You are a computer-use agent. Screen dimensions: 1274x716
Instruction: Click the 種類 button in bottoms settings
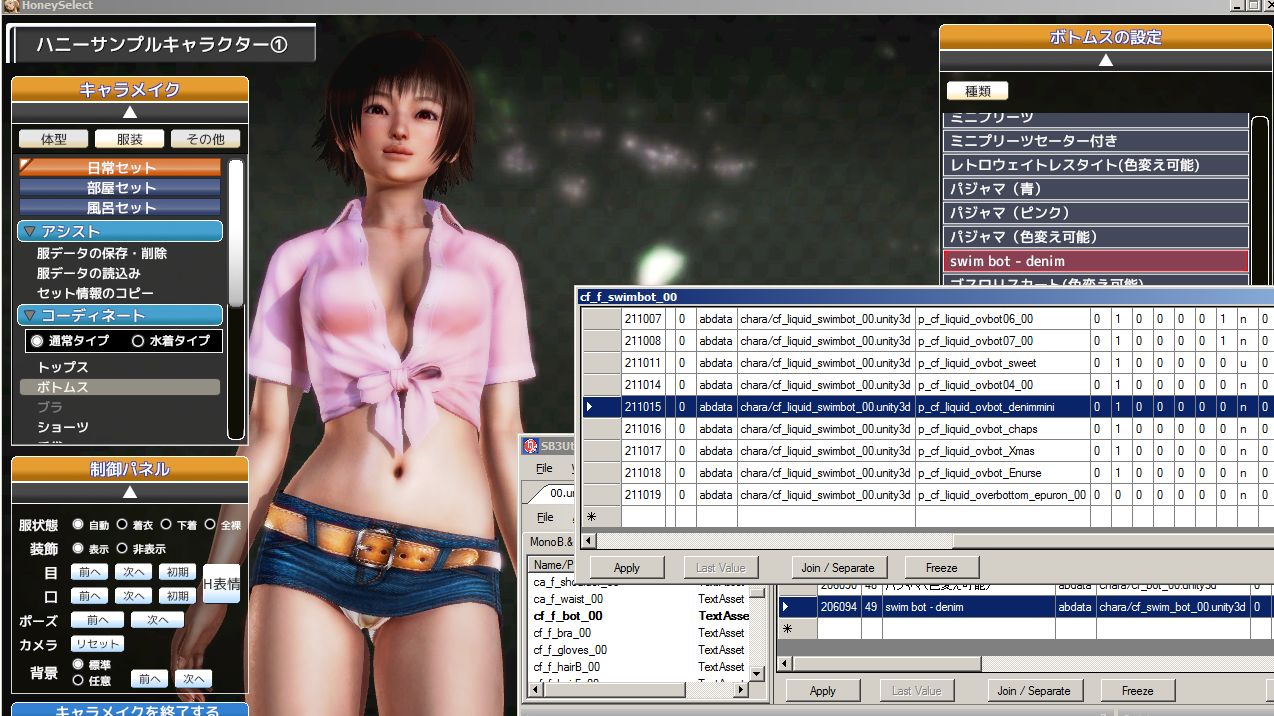pos(977,91)
